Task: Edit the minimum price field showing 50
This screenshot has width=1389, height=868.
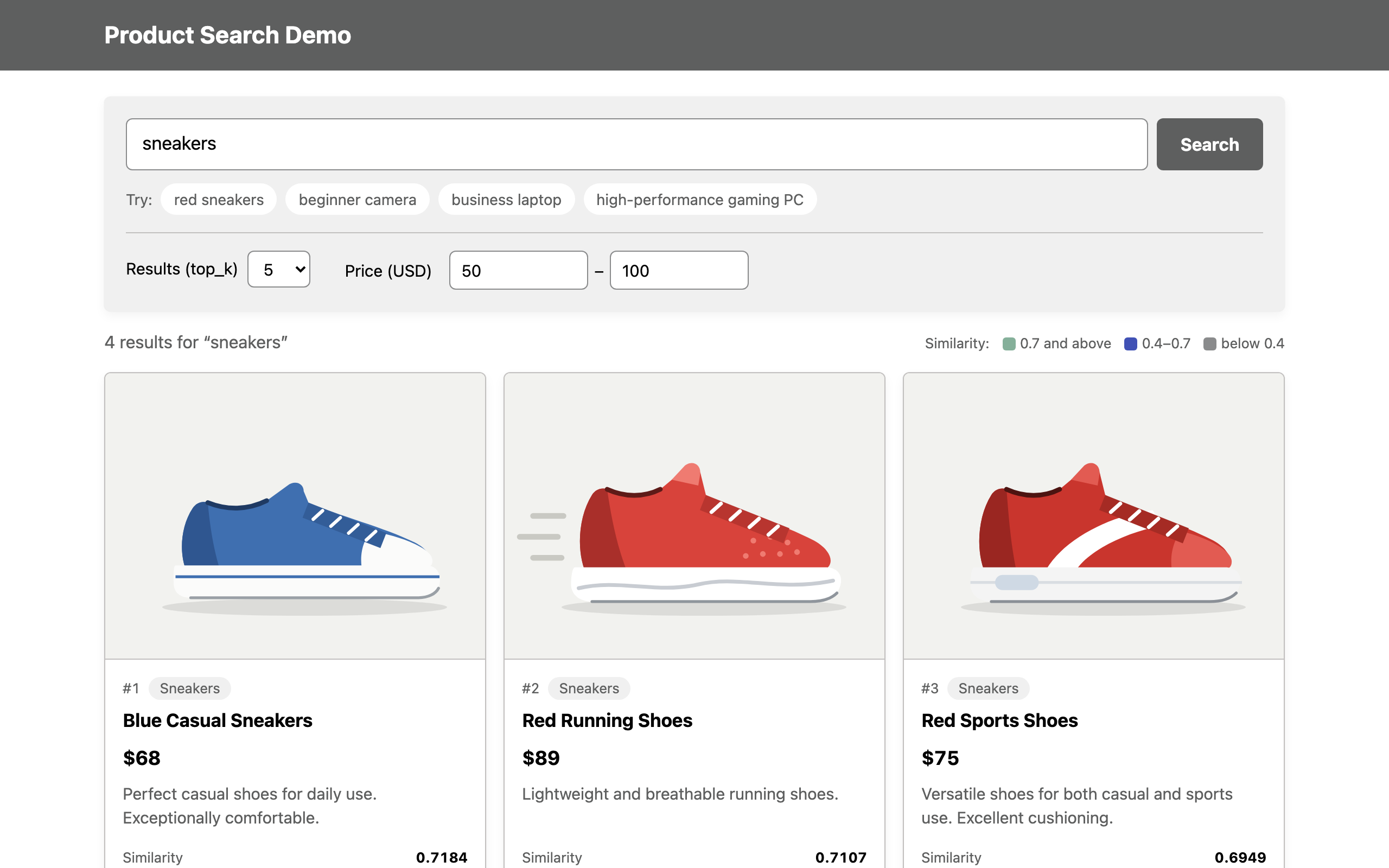Action: click(x=518, y=270)
